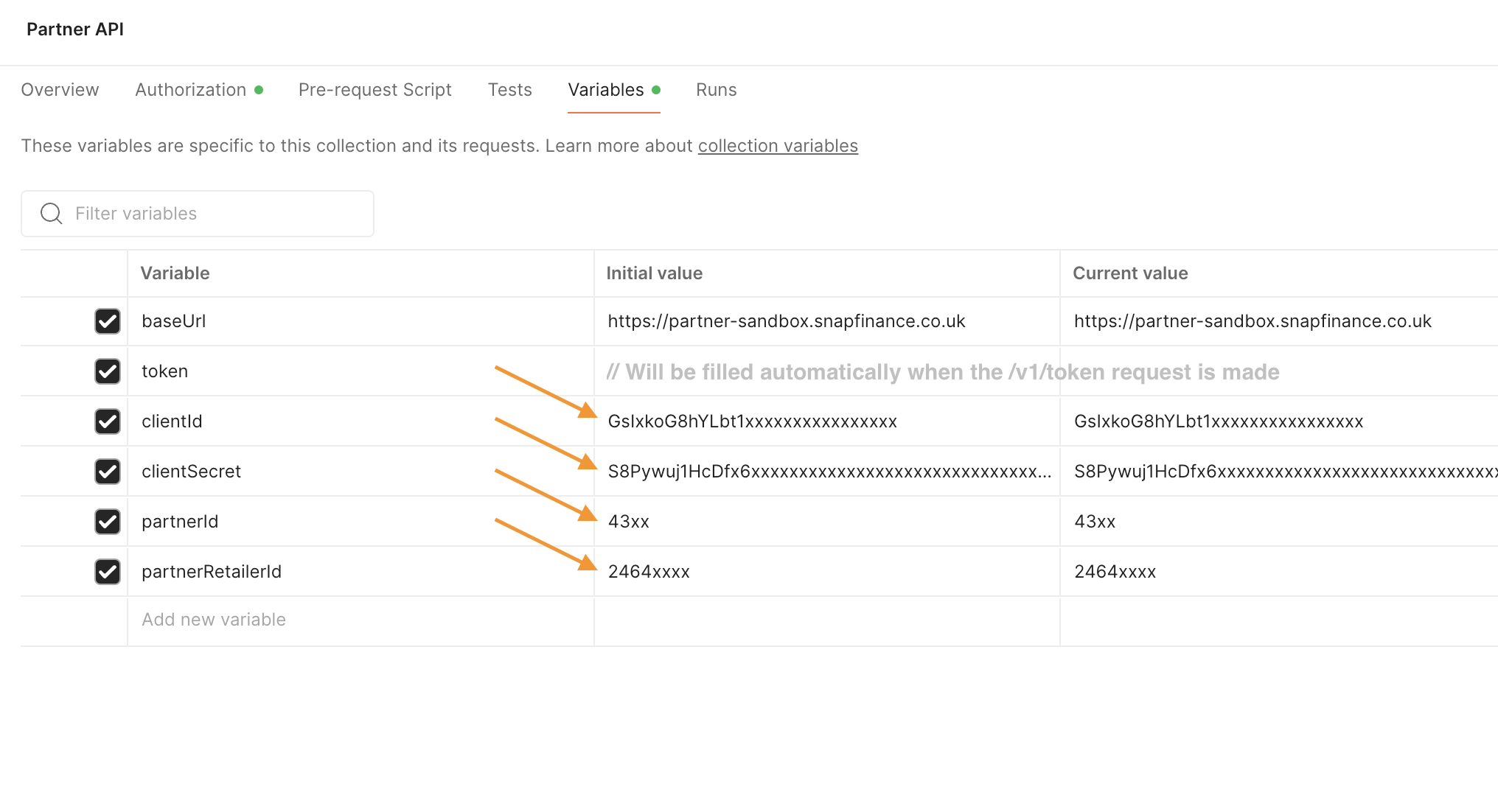Toggle the clientId variable checkbox
The image size is (1498, 812).
108,421
